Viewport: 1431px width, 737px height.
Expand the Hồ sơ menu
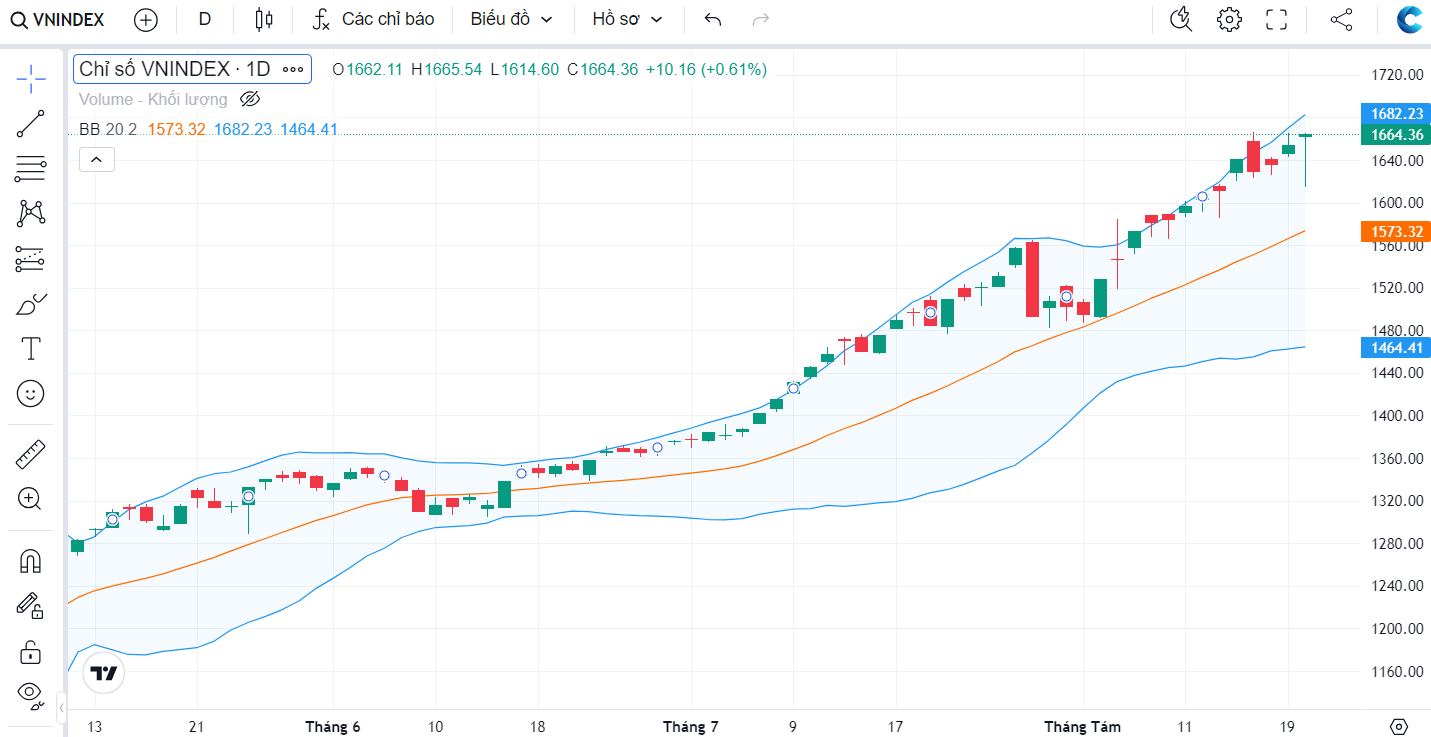[627, 19]
